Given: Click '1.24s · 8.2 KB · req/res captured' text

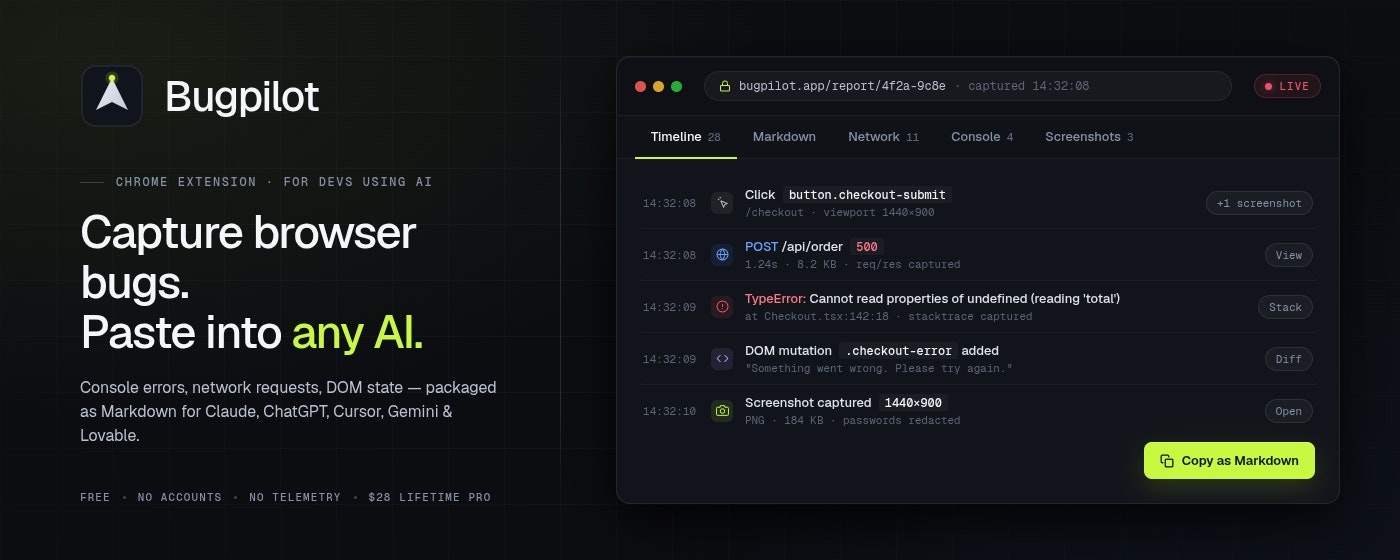Looking at the screenshot, I should pyautogui.click(x=852, y=264).
